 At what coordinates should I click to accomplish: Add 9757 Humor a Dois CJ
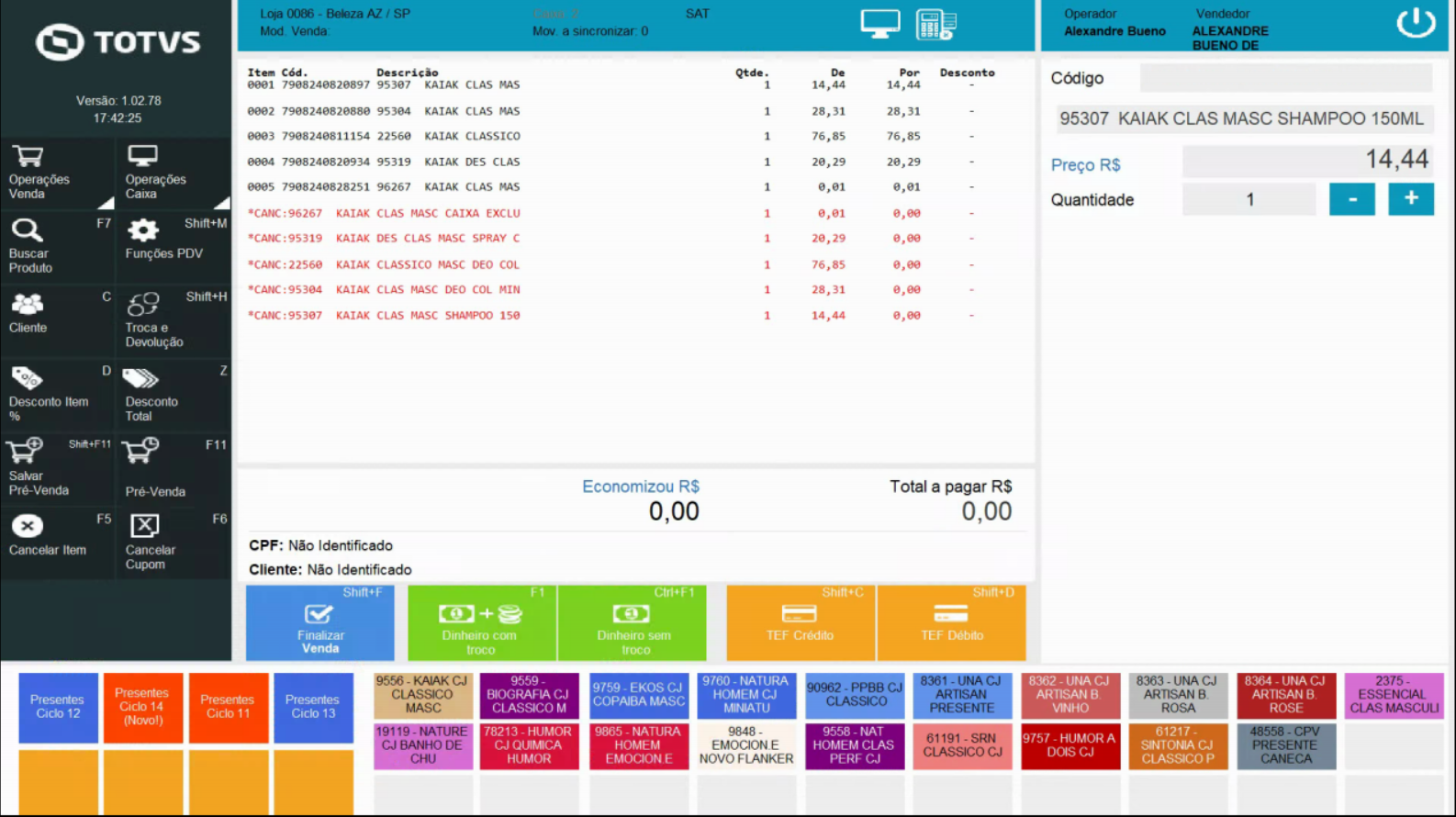[x=1070, y=746]
